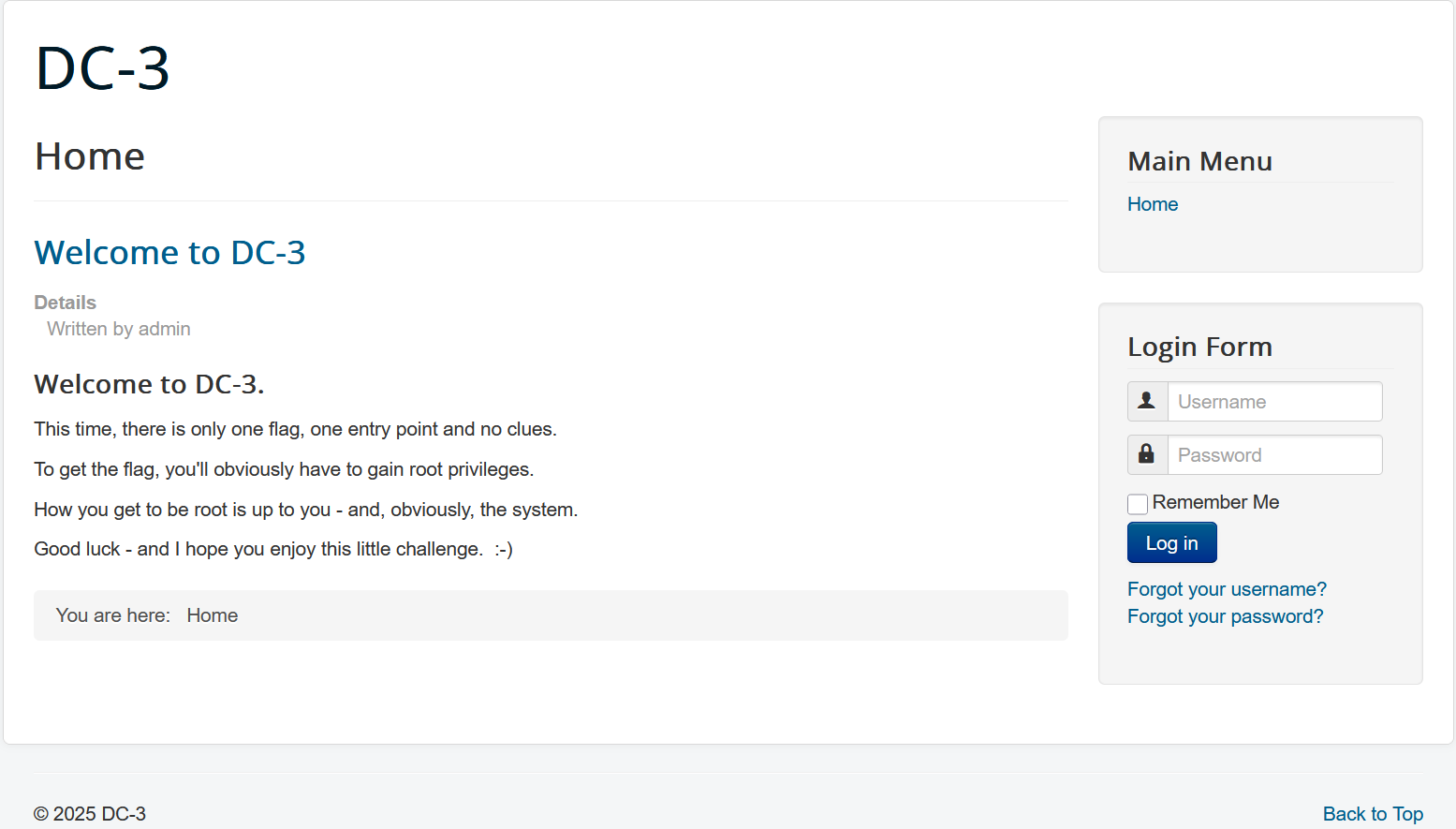
Task: Click the © 2025 DC-3 footer text
Action: point(90,814)
